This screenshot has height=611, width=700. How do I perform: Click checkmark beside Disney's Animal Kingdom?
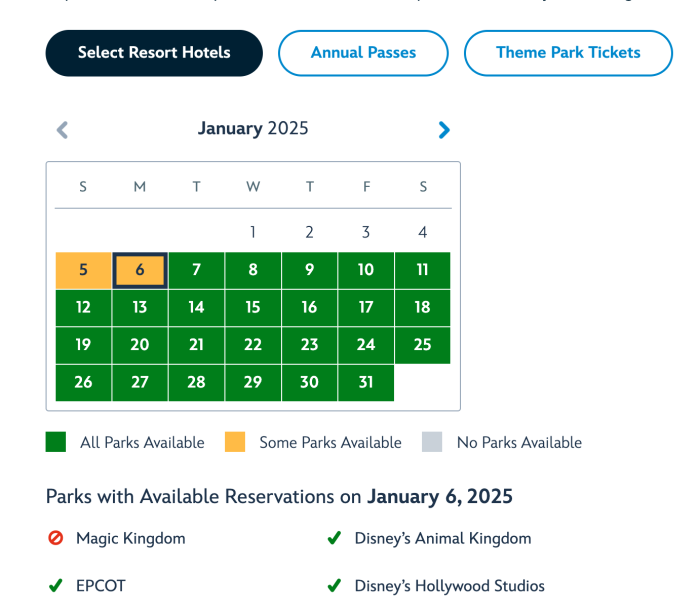334,538
